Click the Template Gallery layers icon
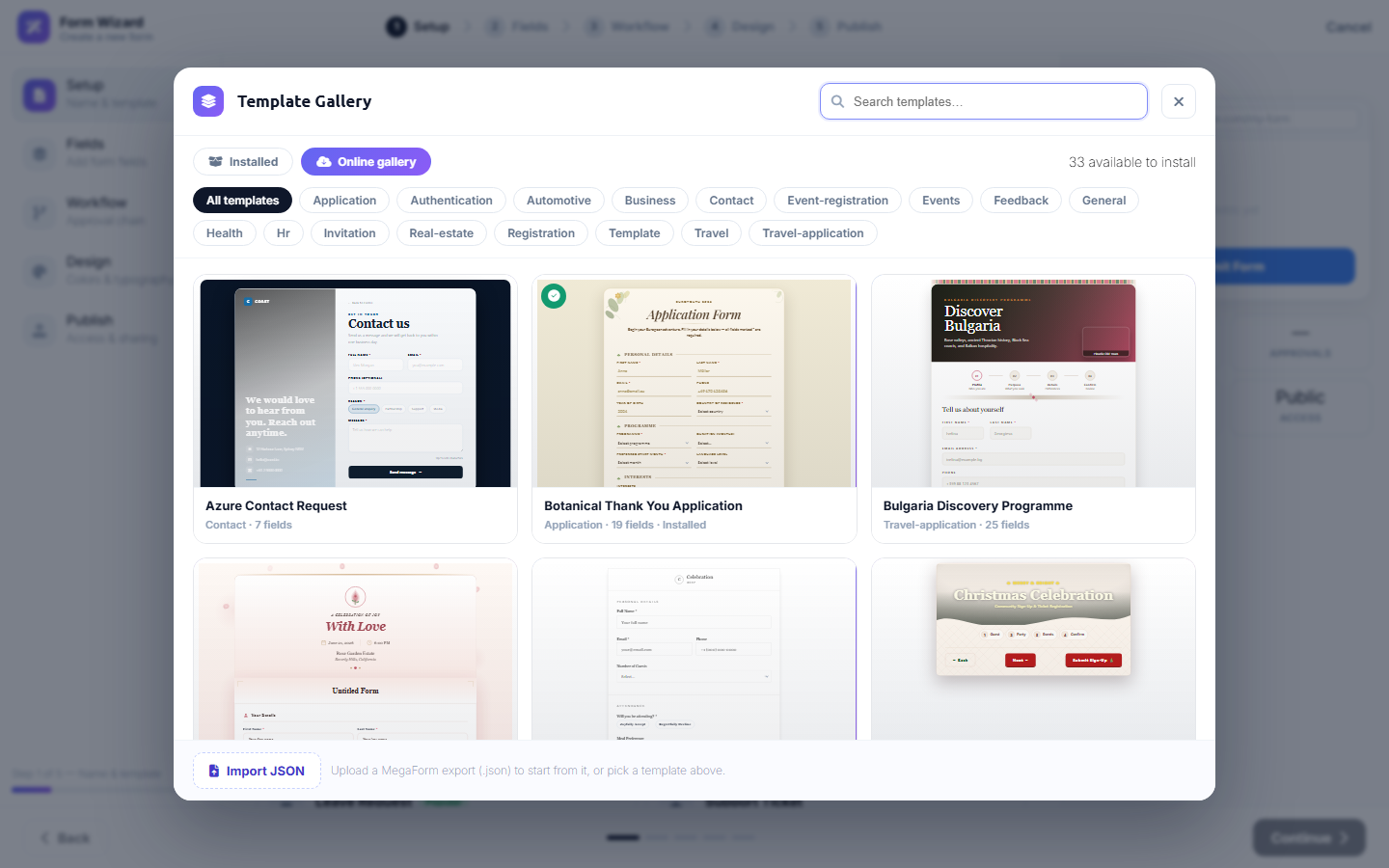This screenshot has height=868, width=1389. click(x=208, y=101)
